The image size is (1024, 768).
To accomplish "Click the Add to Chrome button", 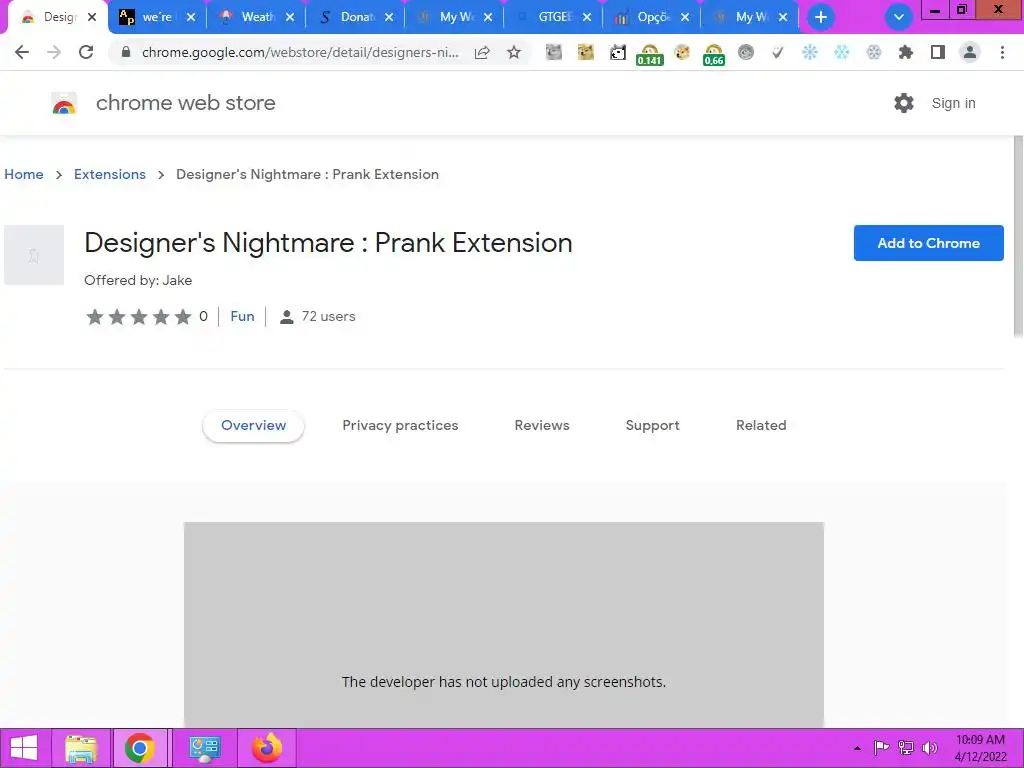I will coord(928,243).
